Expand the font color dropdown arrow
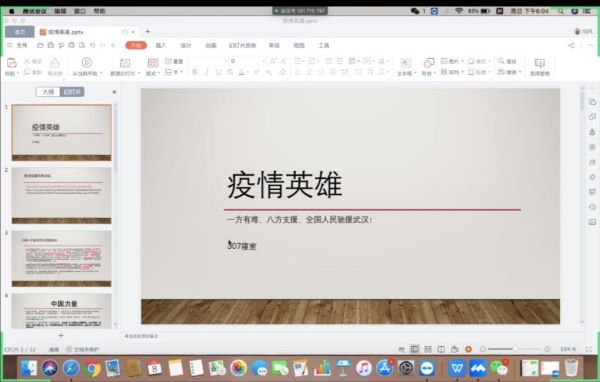 click(248, 72)
